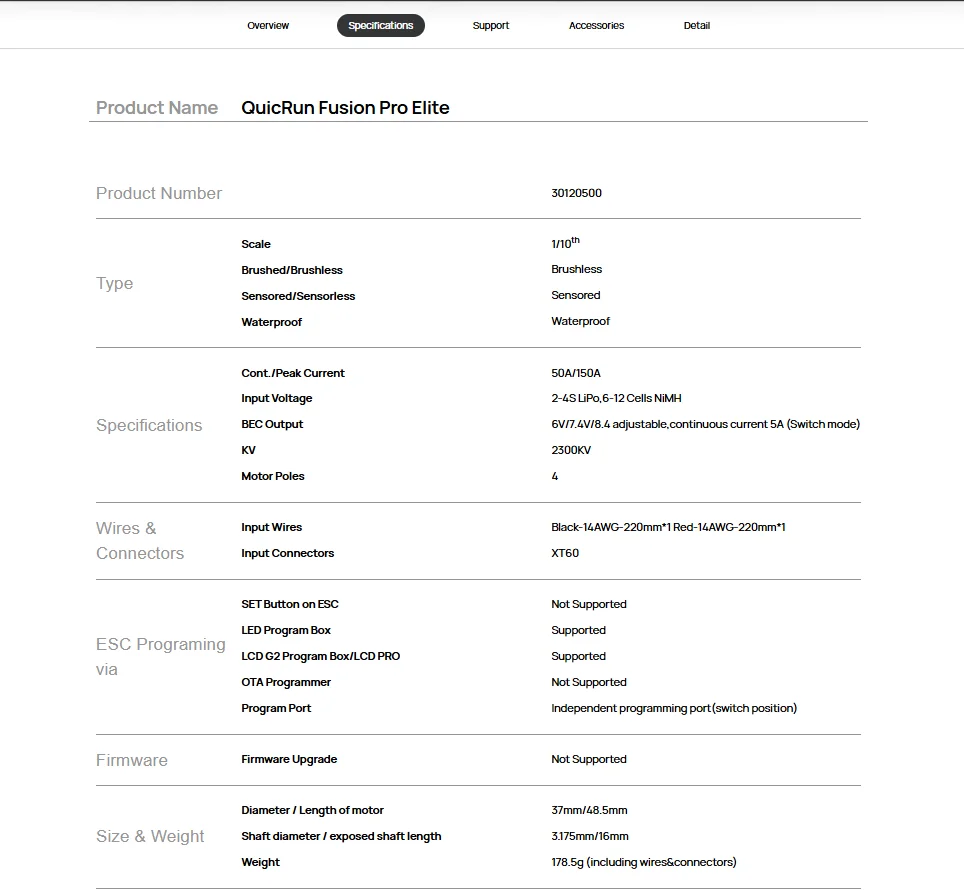Click the LED Program Box label

click(x=286, y=630)
